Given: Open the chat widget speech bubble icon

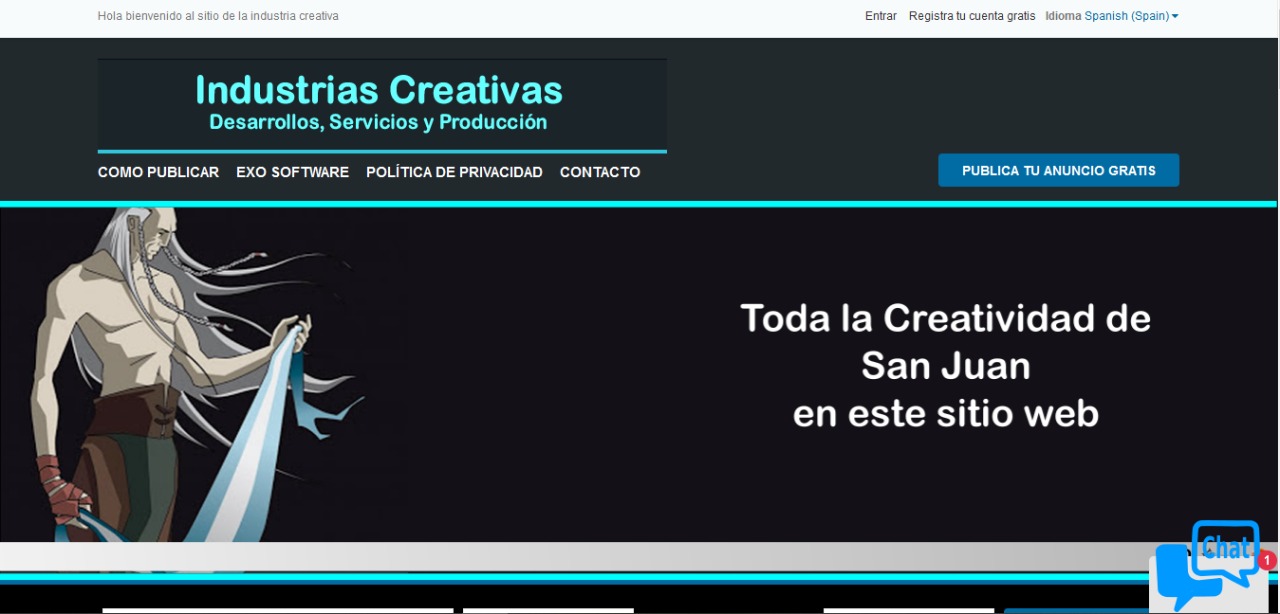Looking at the screenshot, I should click(x=1207, y=566).
